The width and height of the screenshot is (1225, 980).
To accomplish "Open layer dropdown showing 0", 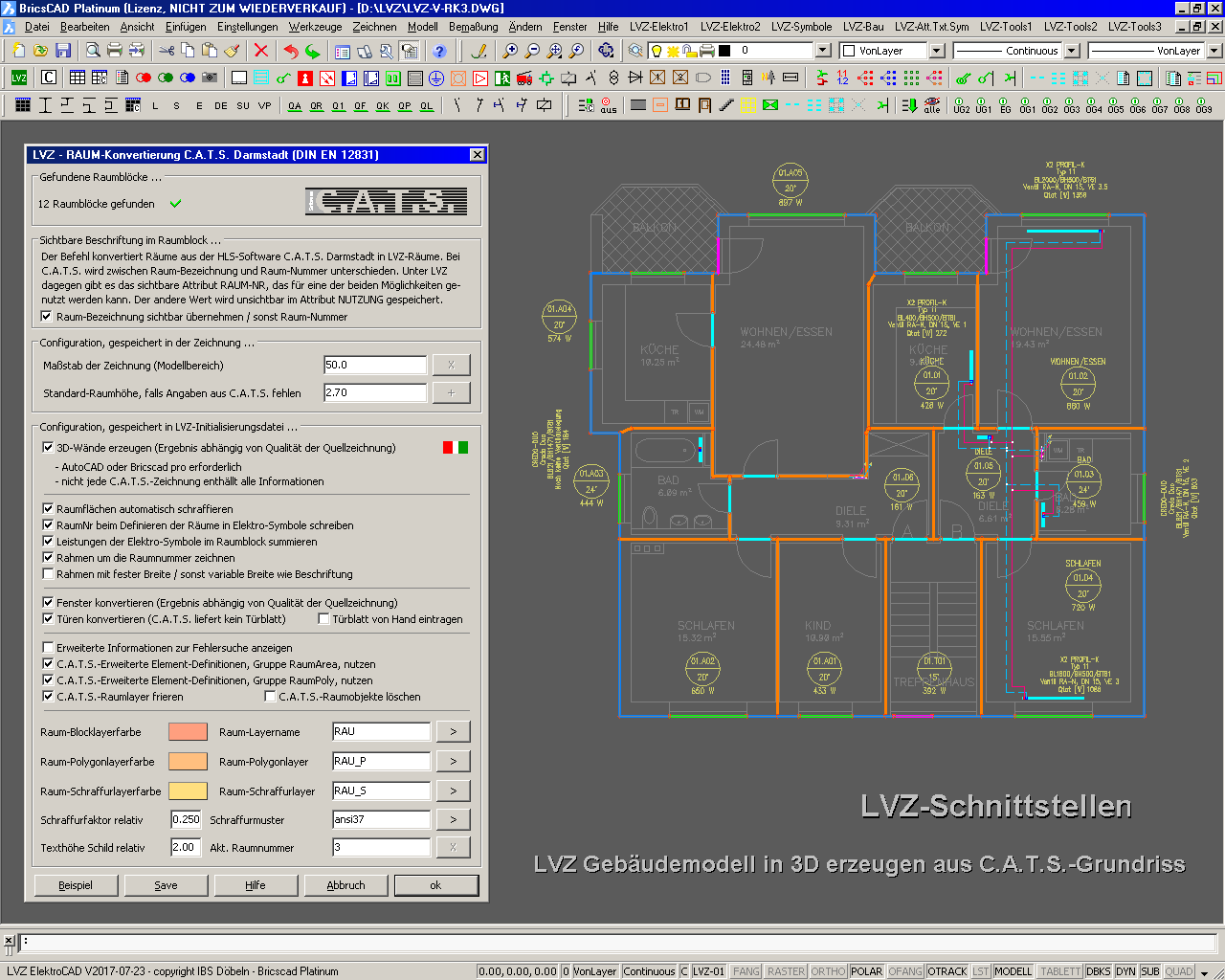I will point(823,51).
